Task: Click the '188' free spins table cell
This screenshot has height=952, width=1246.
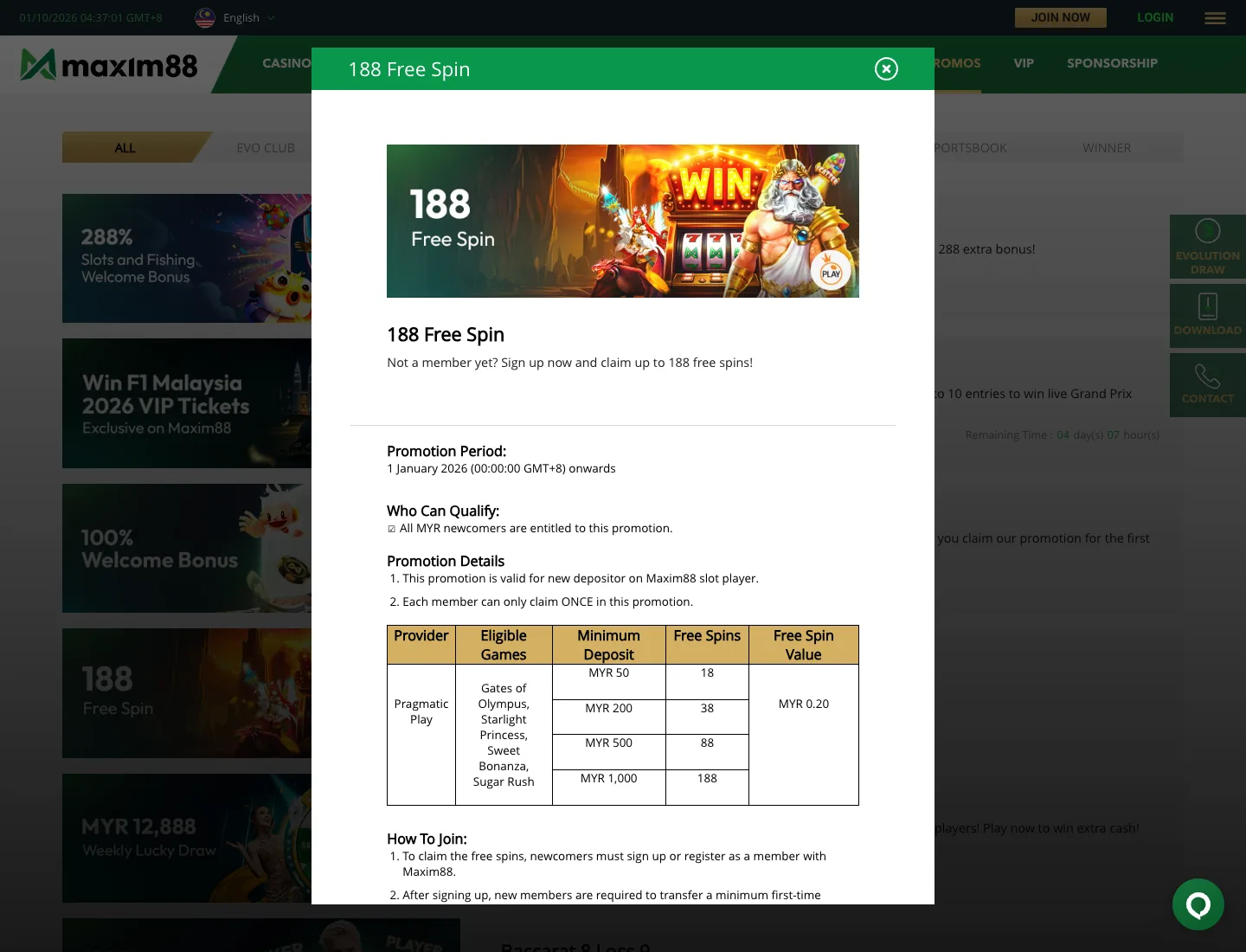Action: [x=707, y=787]
